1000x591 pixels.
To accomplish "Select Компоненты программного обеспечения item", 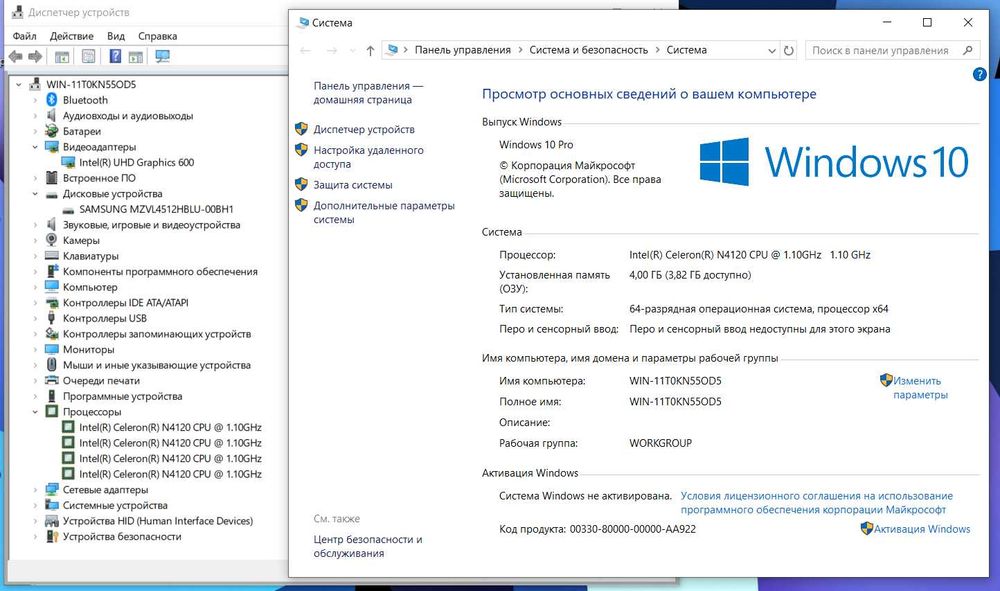I will point(160,272).
